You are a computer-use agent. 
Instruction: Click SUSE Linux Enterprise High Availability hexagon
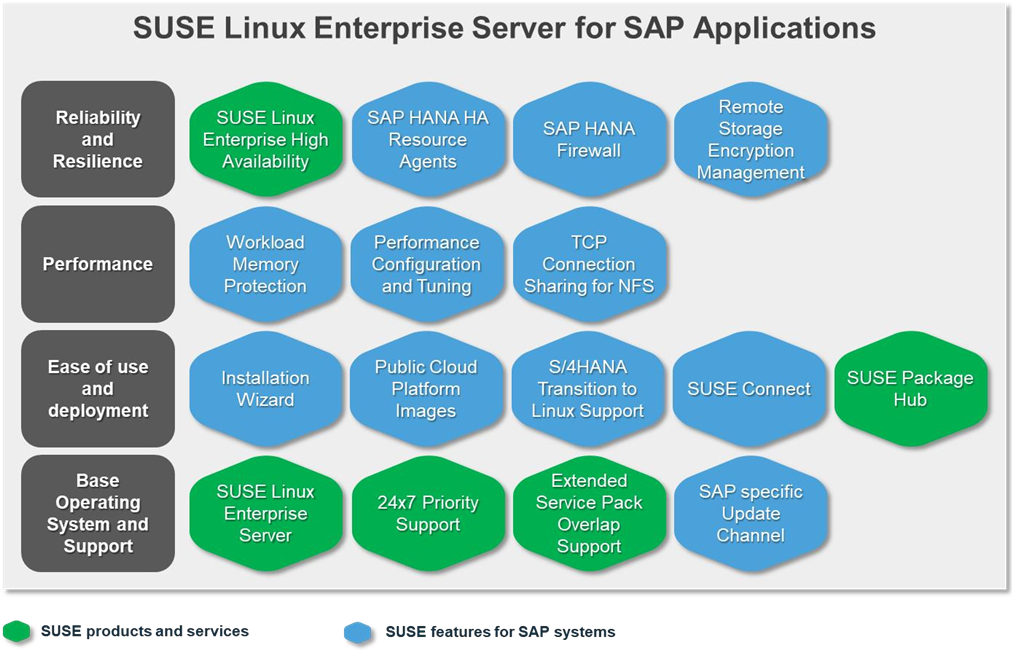(x=265, y=139)
